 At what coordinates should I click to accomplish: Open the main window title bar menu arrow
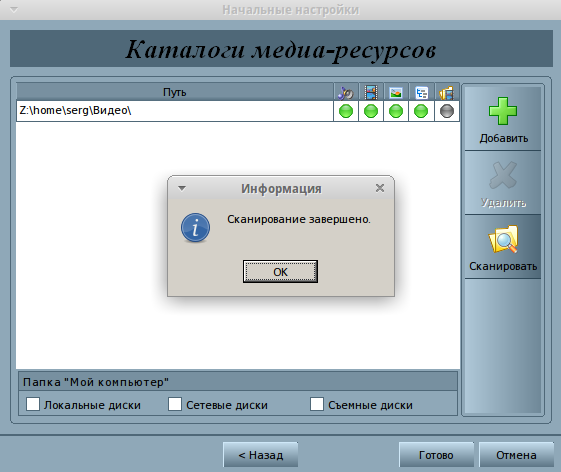point(14,10)
